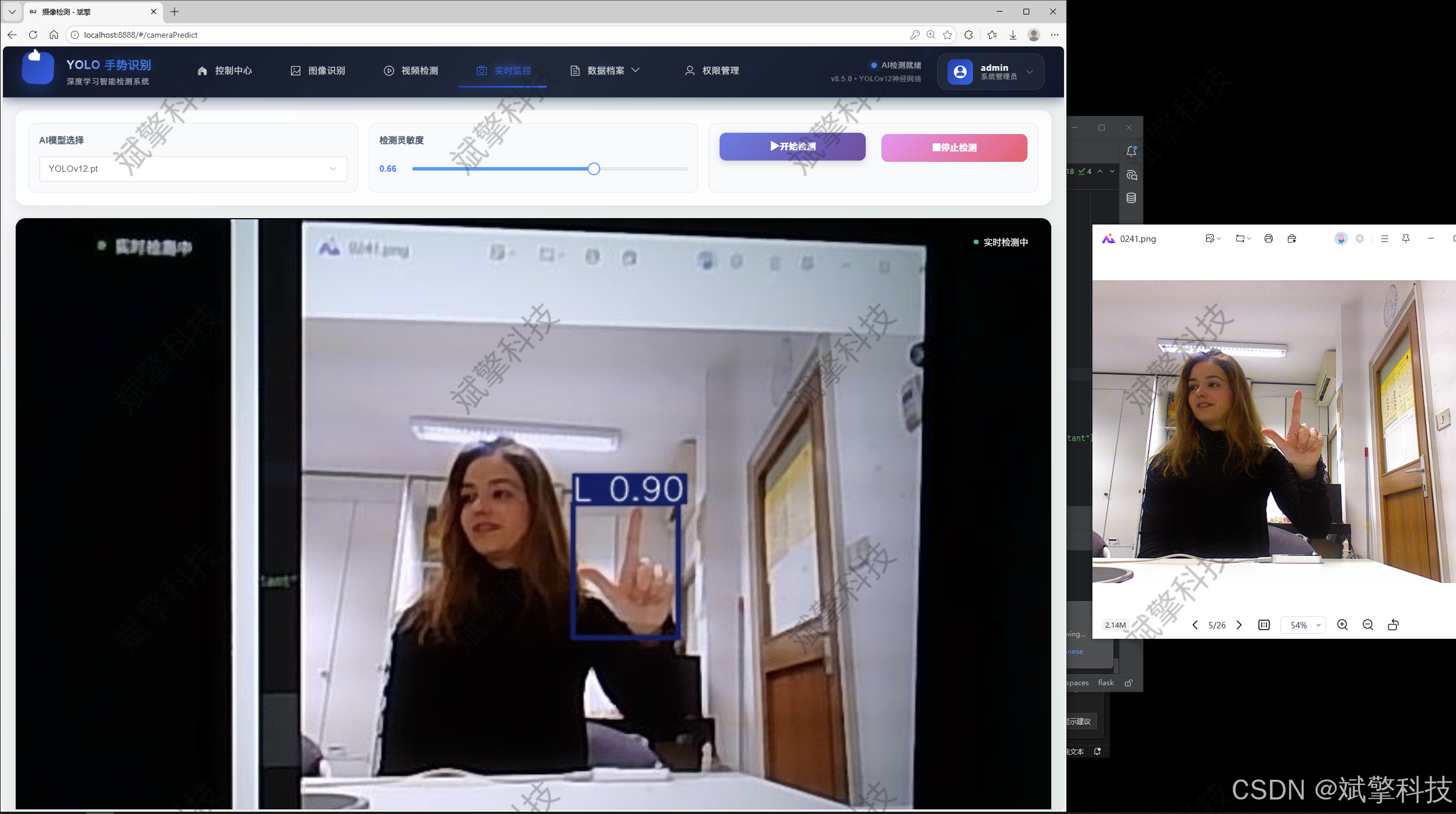
Task: Click the 停止检测 button
Action: pyautogui.click(x=954, y=148)
